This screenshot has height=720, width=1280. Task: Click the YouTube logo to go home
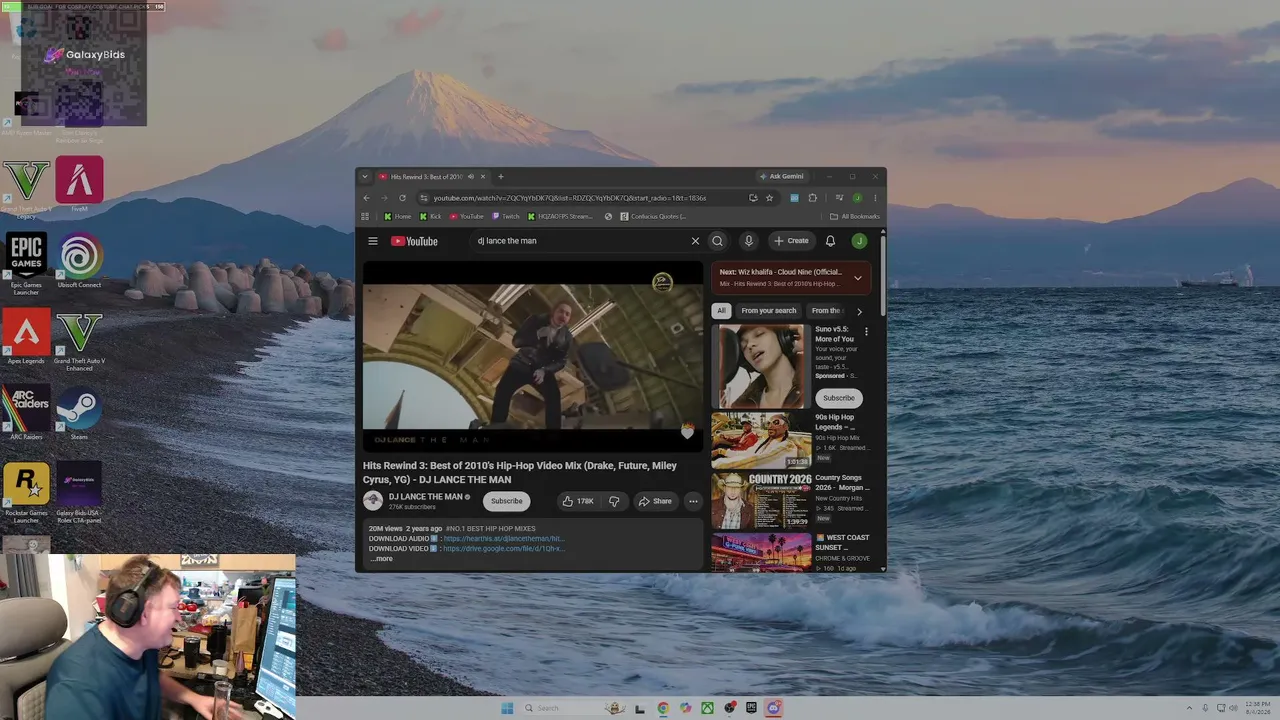coord(414,241)
